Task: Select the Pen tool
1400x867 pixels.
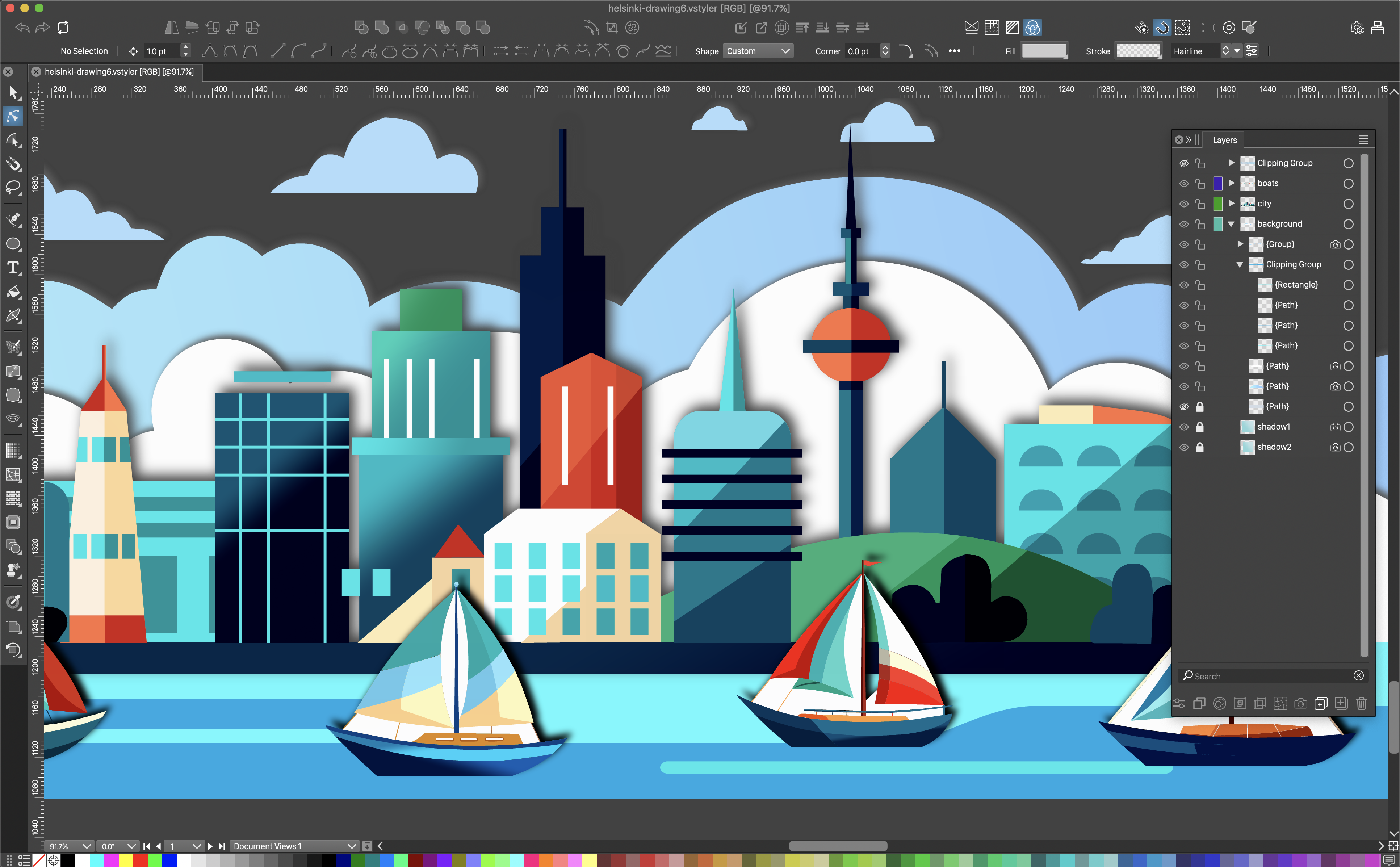Action: click(13, 219)
